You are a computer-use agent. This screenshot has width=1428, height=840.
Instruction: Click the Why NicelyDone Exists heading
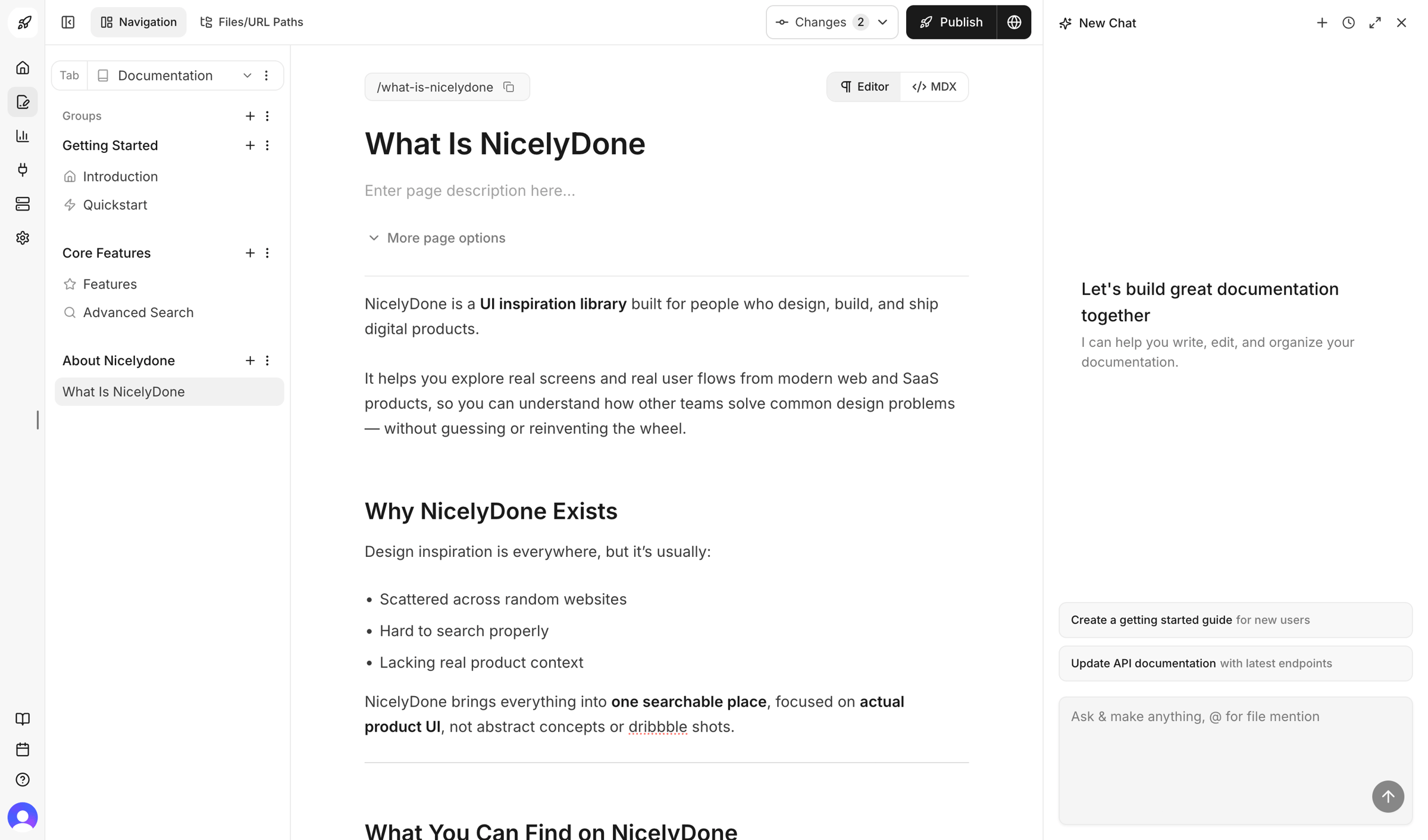[x=491, y=511]
